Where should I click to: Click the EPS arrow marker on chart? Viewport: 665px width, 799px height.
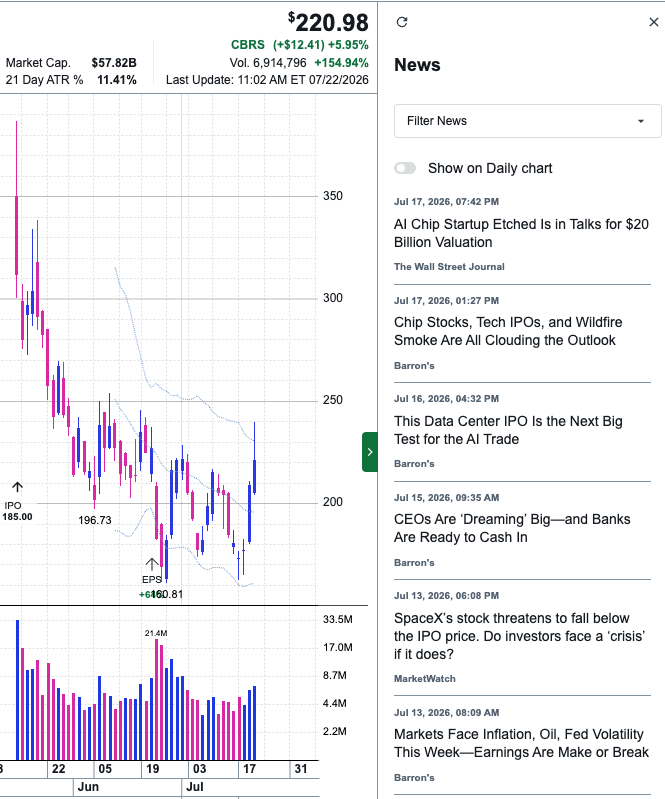151,564
